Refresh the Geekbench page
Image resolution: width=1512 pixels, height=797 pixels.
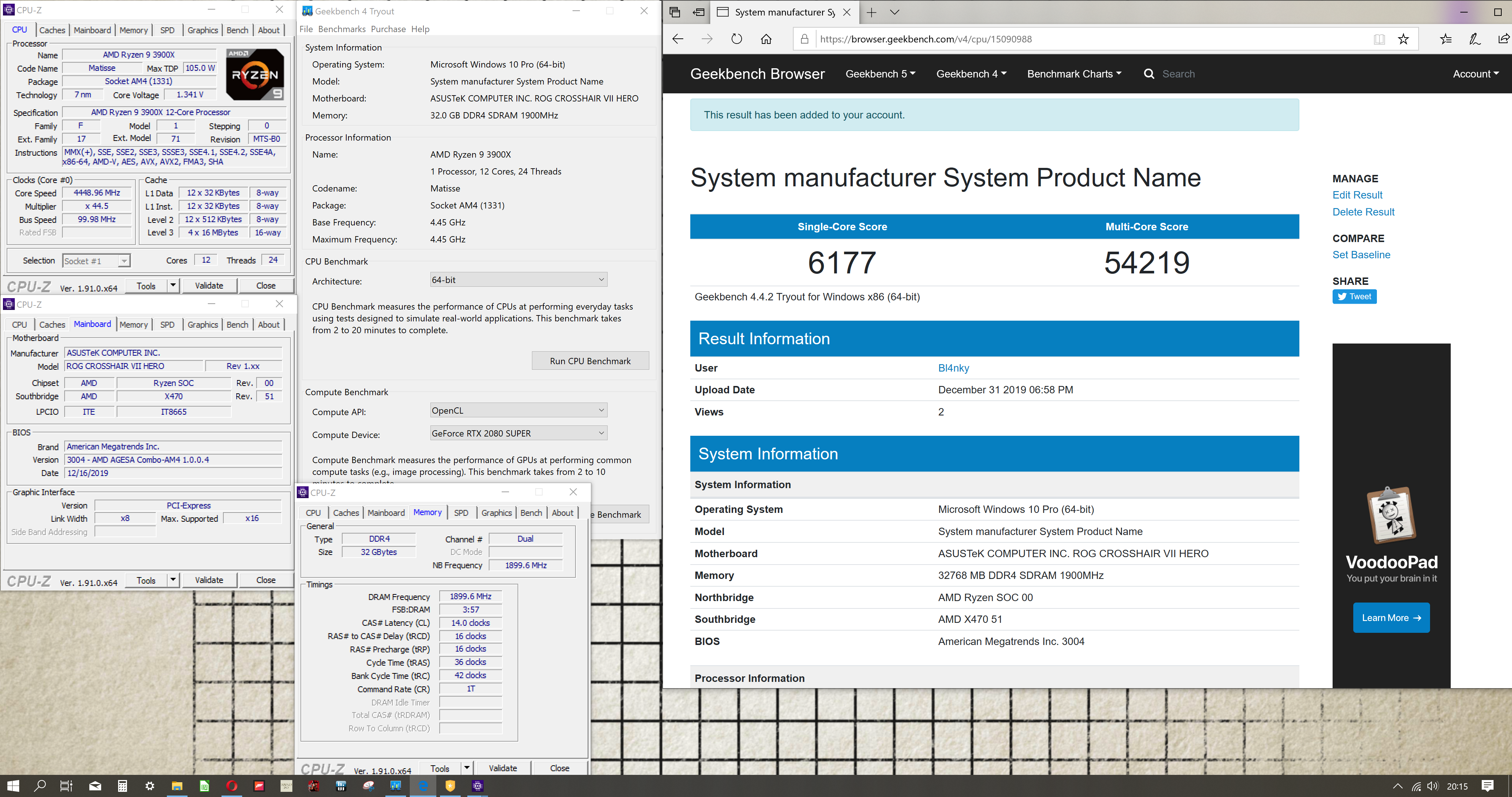click(737, 39)
